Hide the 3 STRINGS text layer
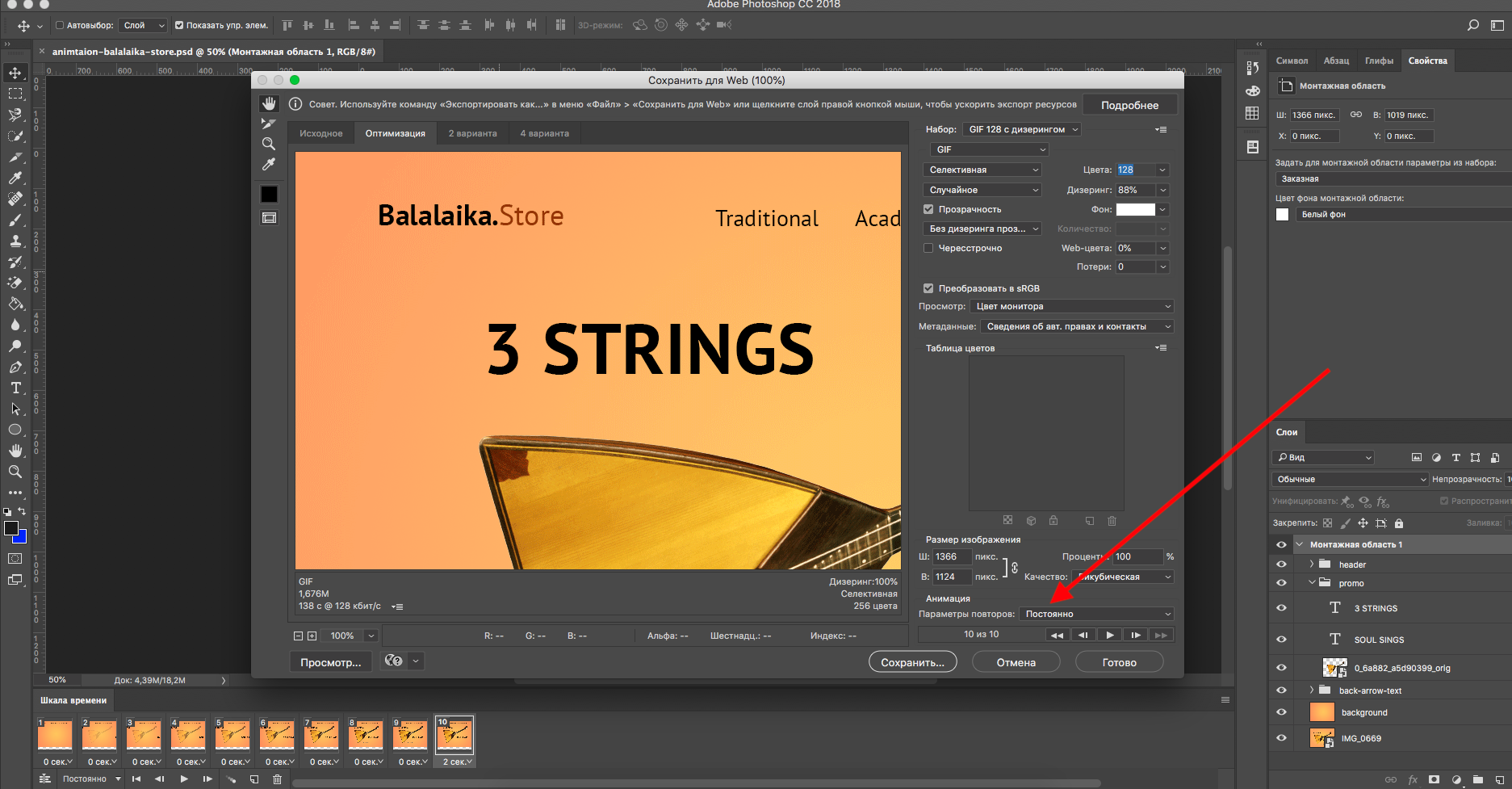Viewport: 1512px width, 789px height. 1281,608
